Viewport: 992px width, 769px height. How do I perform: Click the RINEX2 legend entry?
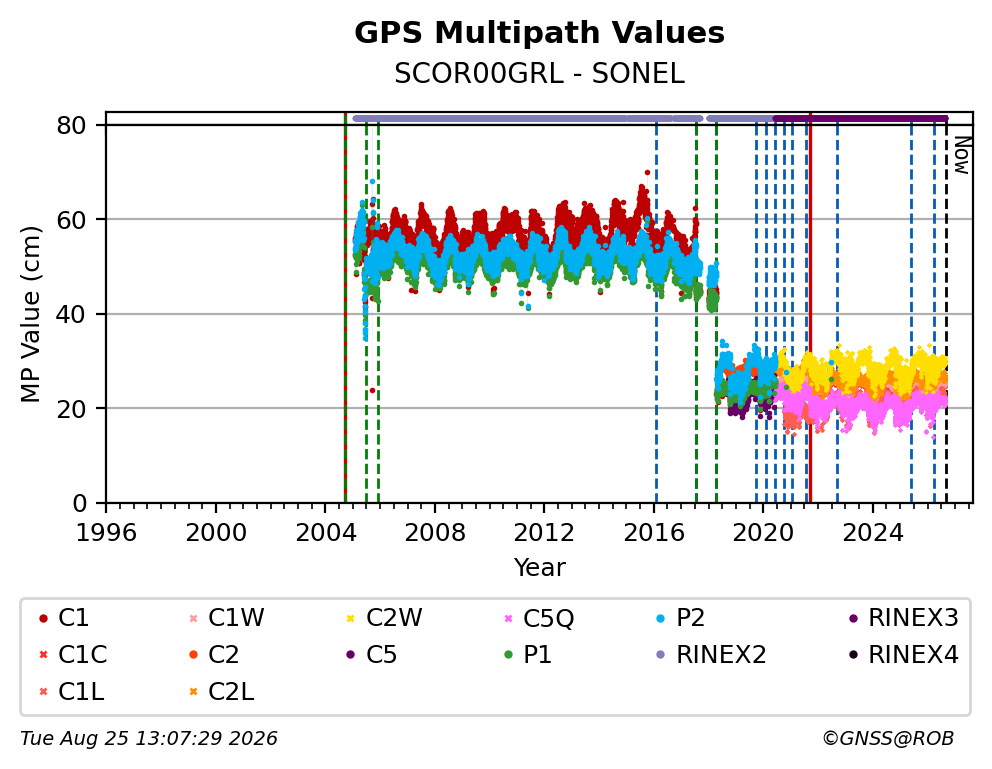tap(712, 655)
